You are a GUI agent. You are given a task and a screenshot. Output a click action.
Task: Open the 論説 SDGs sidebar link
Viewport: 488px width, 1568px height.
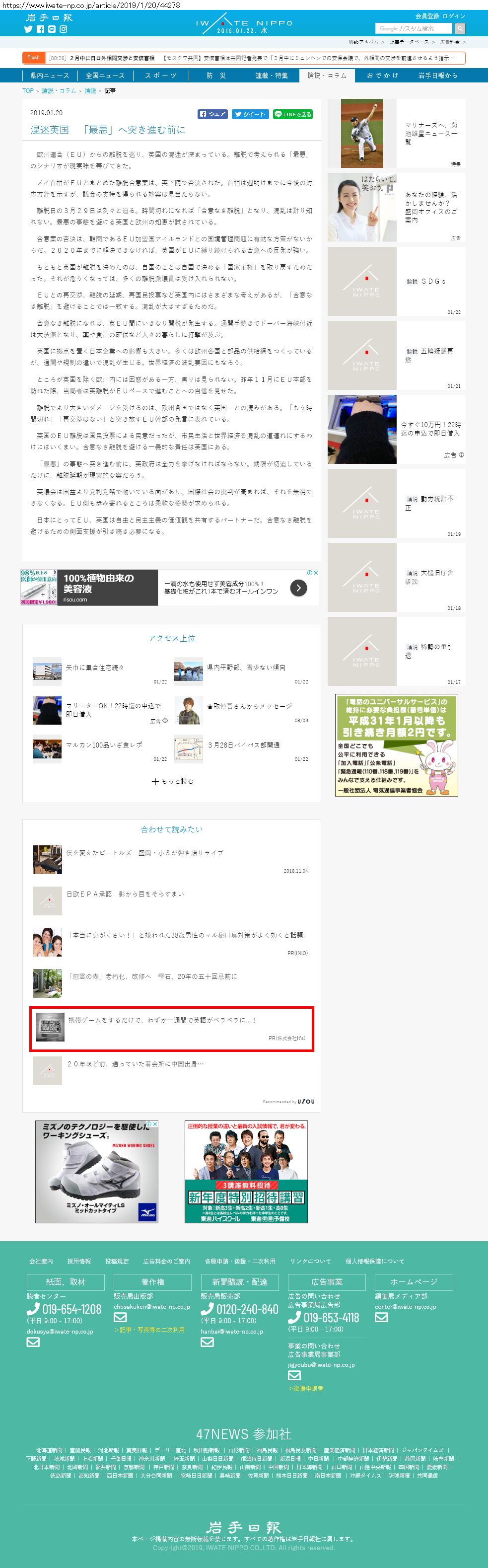click(426, 281)
